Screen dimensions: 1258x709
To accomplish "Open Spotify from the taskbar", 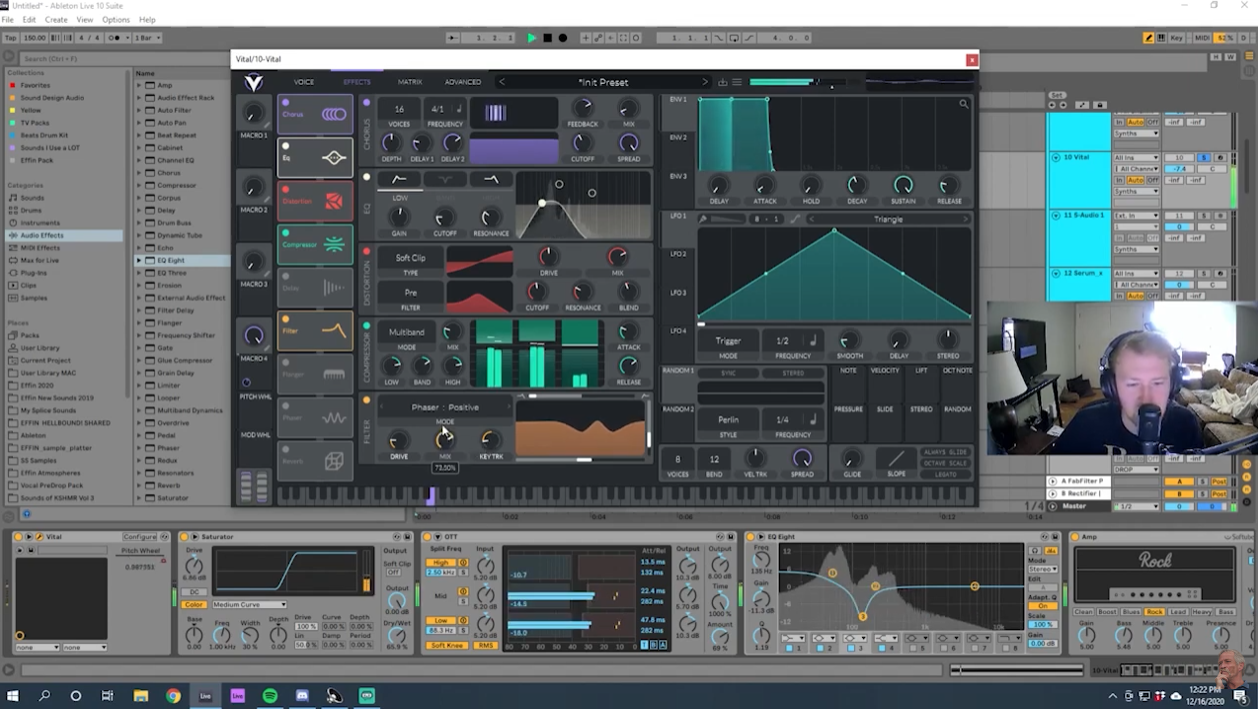I will click(x=270, y=696).
